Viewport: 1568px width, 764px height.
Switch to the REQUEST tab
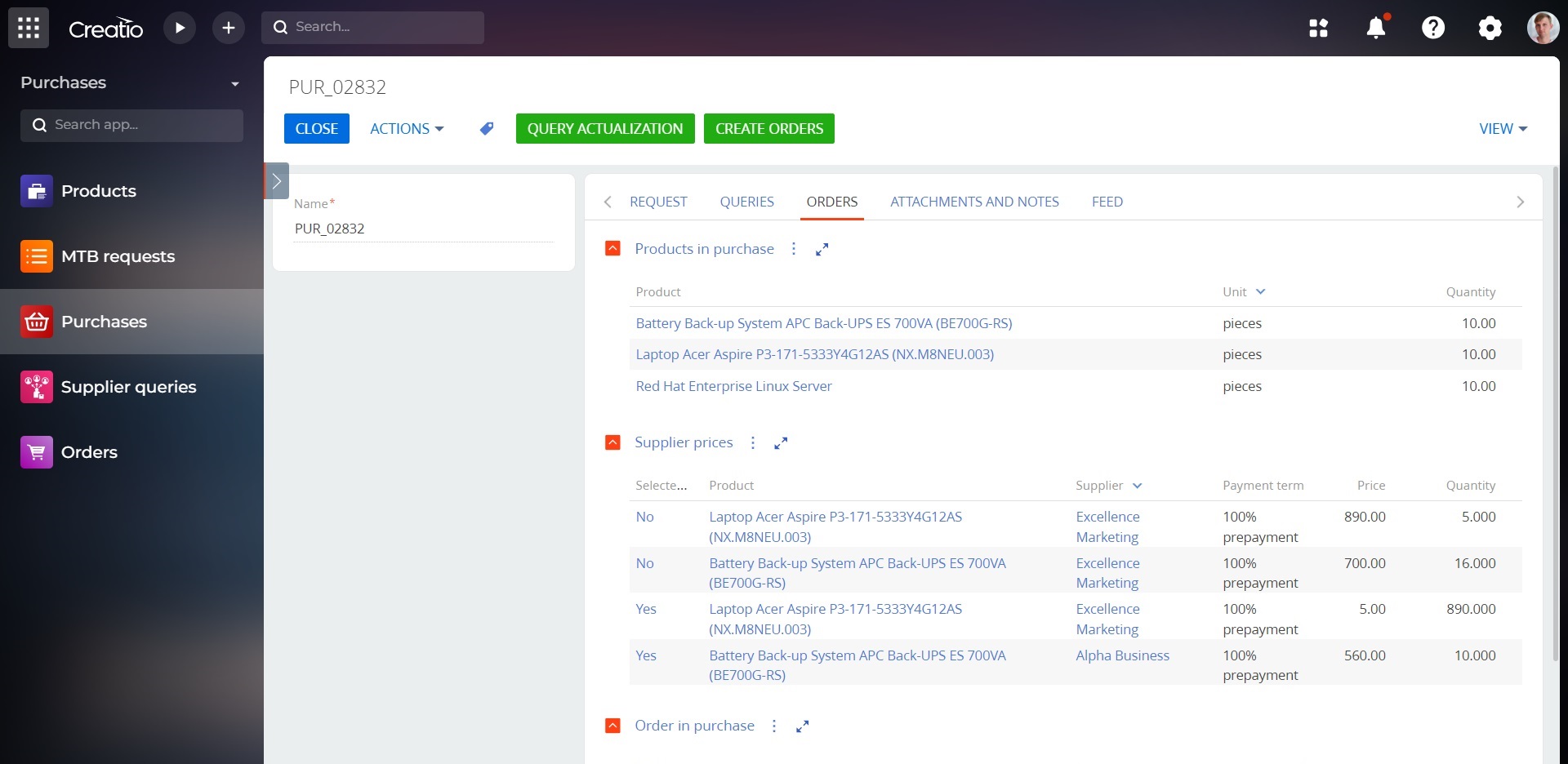[658, 202]
